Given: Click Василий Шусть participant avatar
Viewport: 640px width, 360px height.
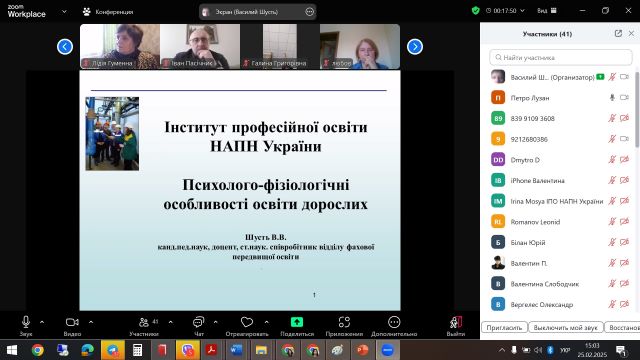Looking at the screenshot, I should click(x=498, y=77).
